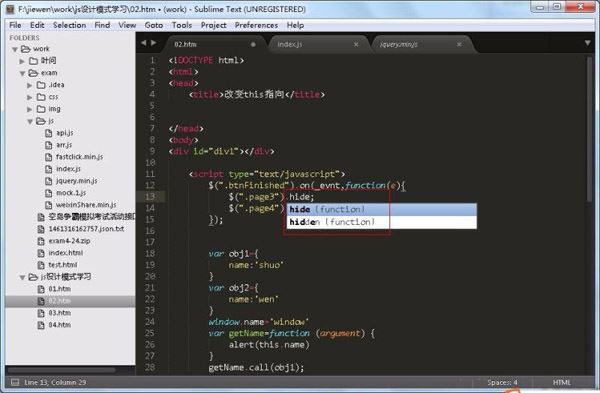
Task: Open 01.htm in the sidebar
Action: [x=60, y=289]
